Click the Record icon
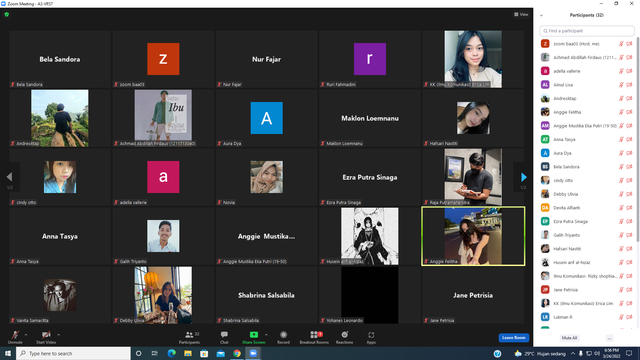The image size is (640, 360). [283, 335]
